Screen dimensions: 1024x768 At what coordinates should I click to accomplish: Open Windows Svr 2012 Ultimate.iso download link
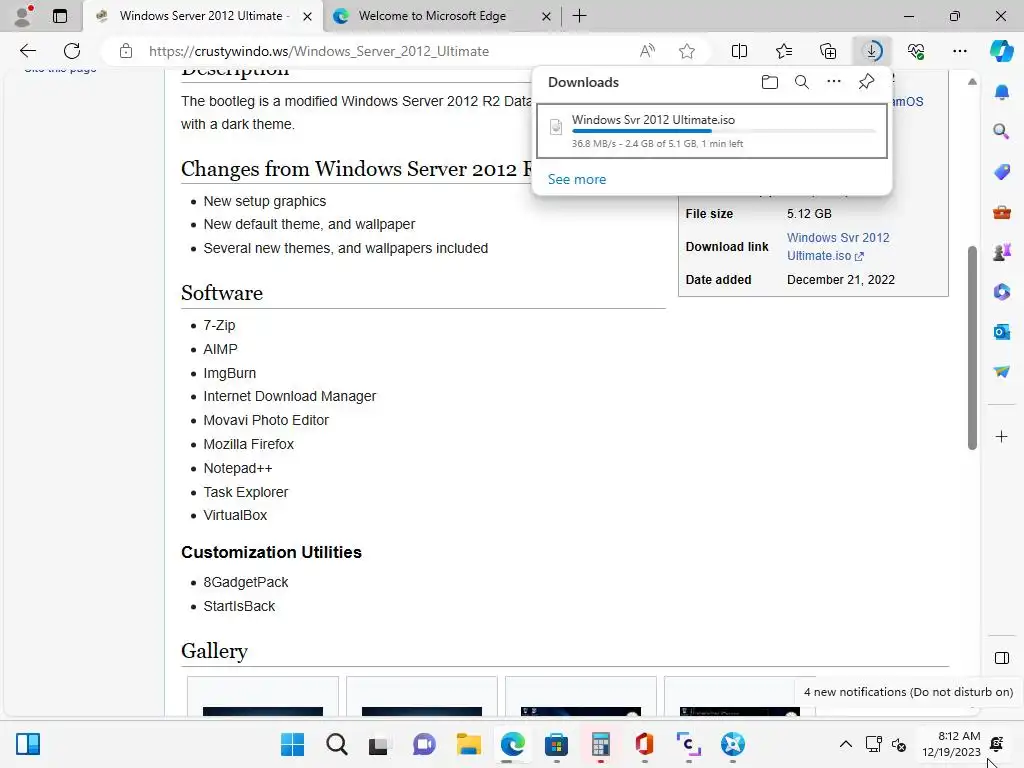pos(838,247)
